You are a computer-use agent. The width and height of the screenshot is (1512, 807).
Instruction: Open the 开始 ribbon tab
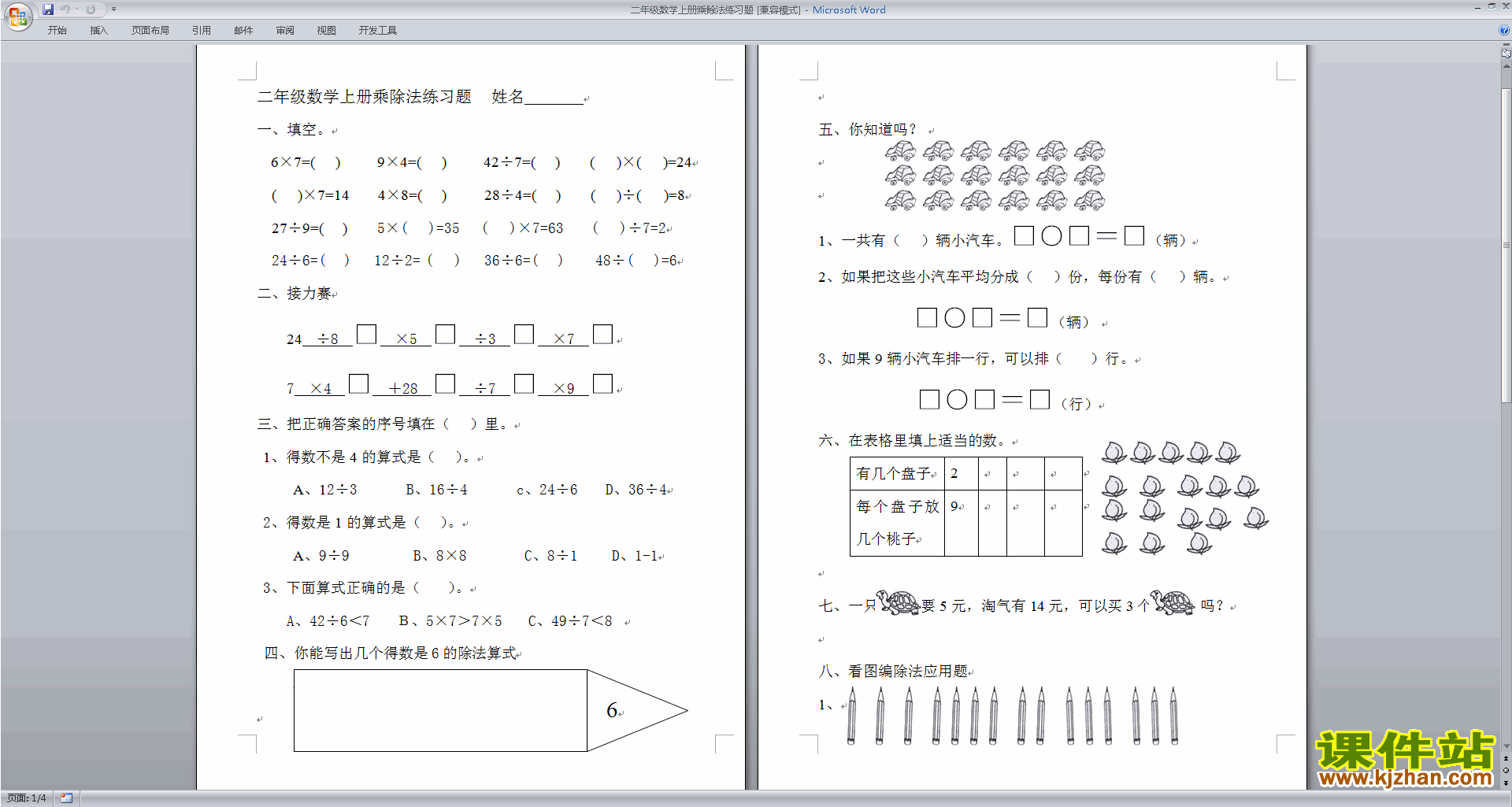[57, 31]
